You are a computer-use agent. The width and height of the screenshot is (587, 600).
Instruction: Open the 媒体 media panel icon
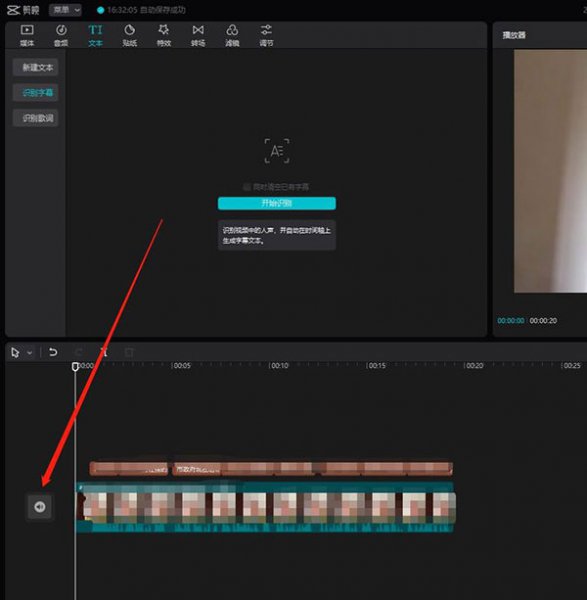[27, 35]
